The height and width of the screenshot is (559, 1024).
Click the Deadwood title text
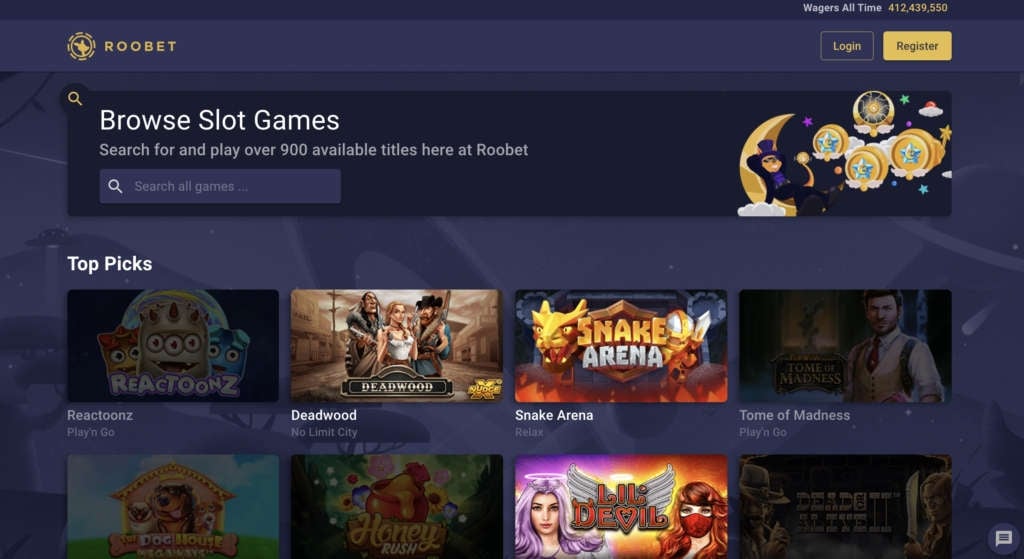(324, 415)
